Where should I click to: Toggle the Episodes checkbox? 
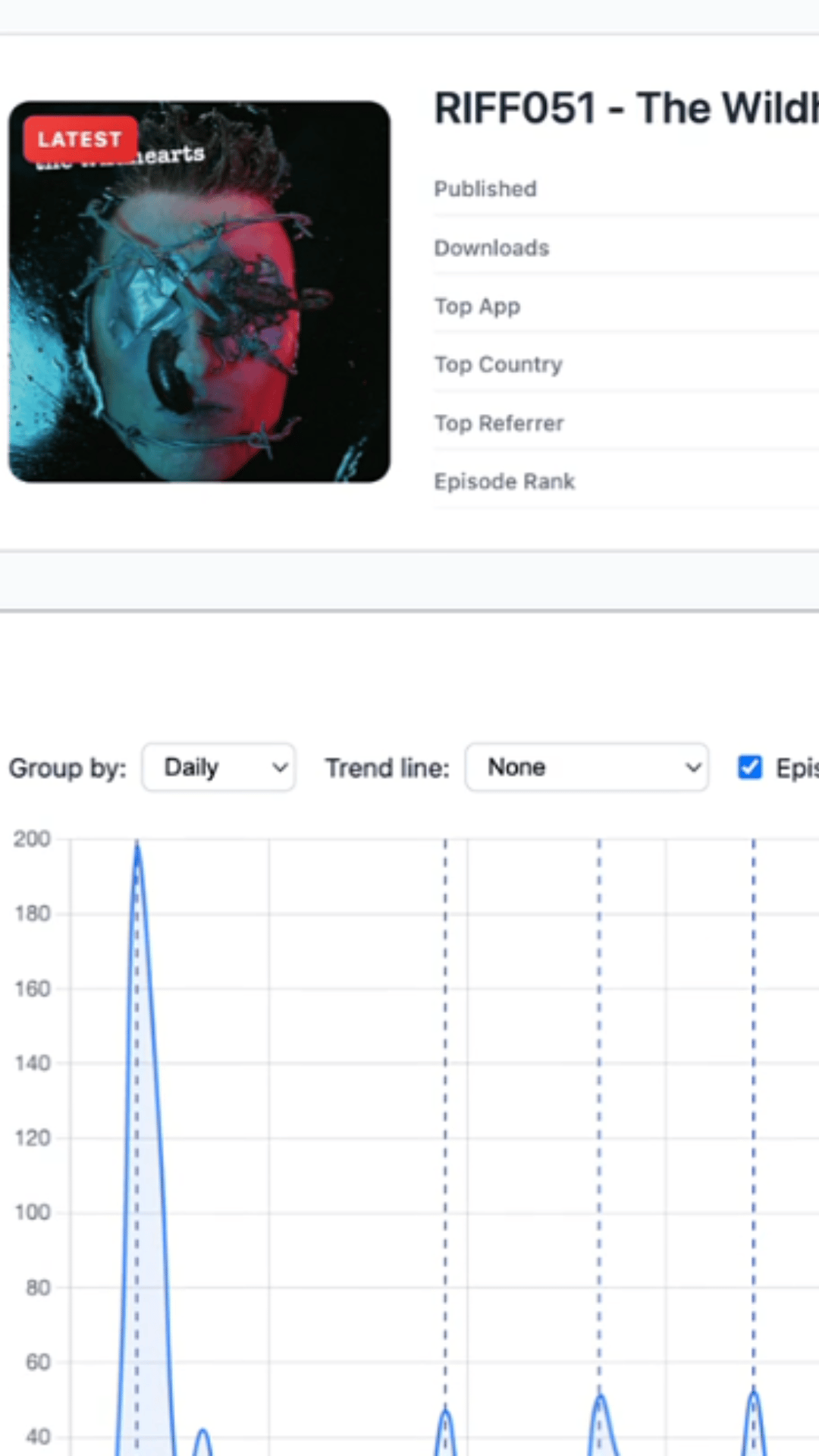tap(750, 767)
